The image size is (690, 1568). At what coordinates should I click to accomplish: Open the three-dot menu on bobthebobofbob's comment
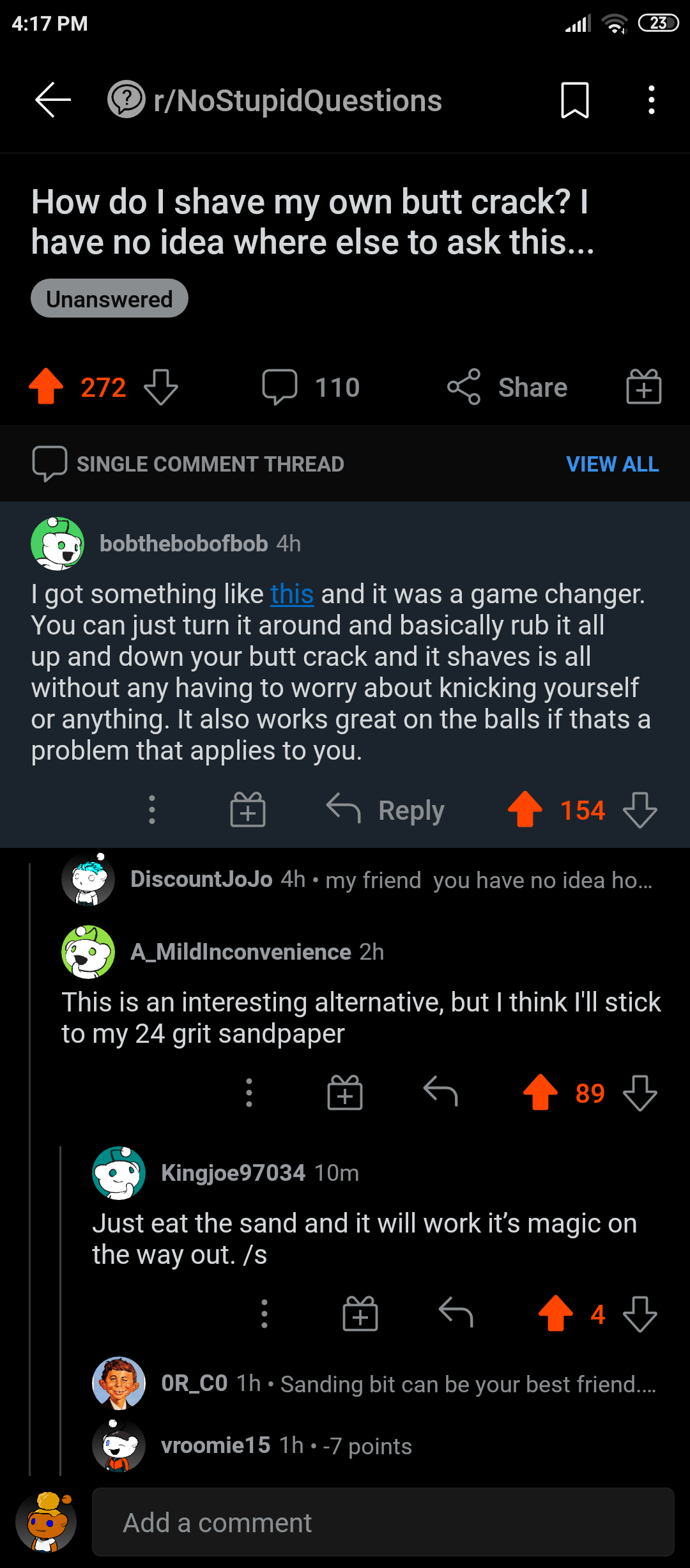pyautogui.click(x=151, y=810)
